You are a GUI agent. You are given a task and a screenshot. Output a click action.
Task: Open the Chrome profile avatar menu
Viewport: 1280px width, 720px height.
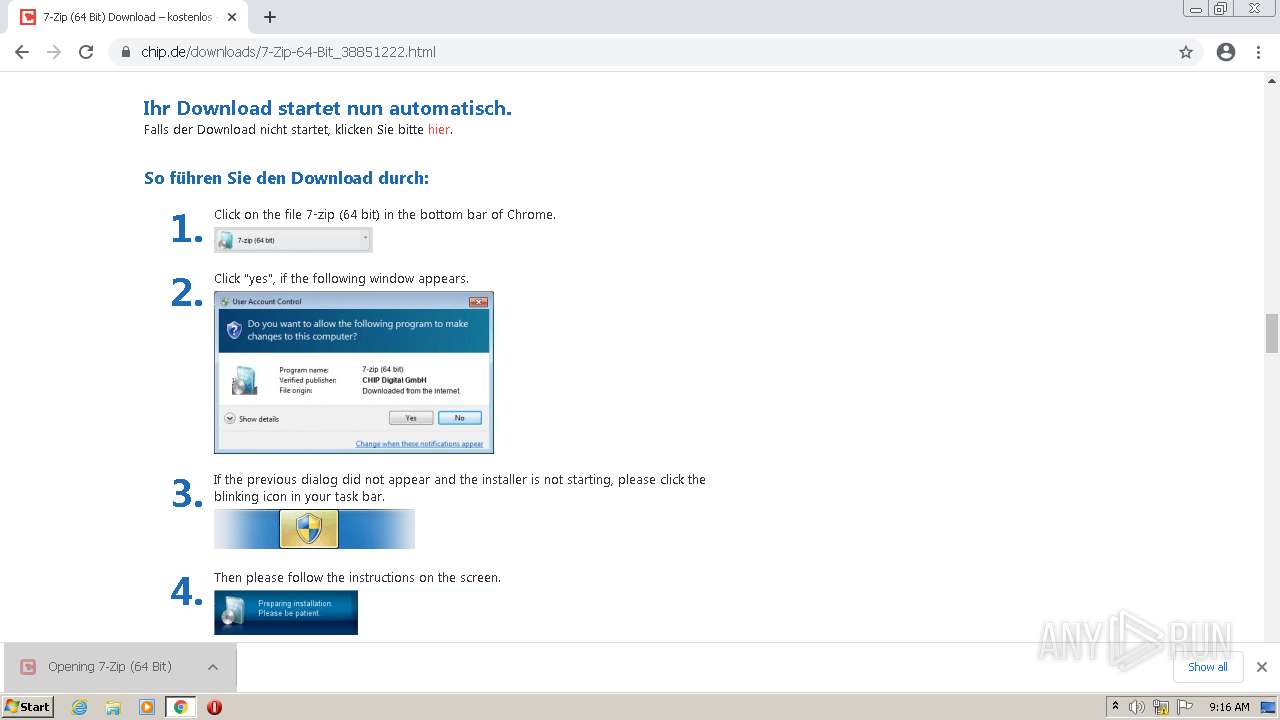pyautogui.click(x=1226, y=52)
